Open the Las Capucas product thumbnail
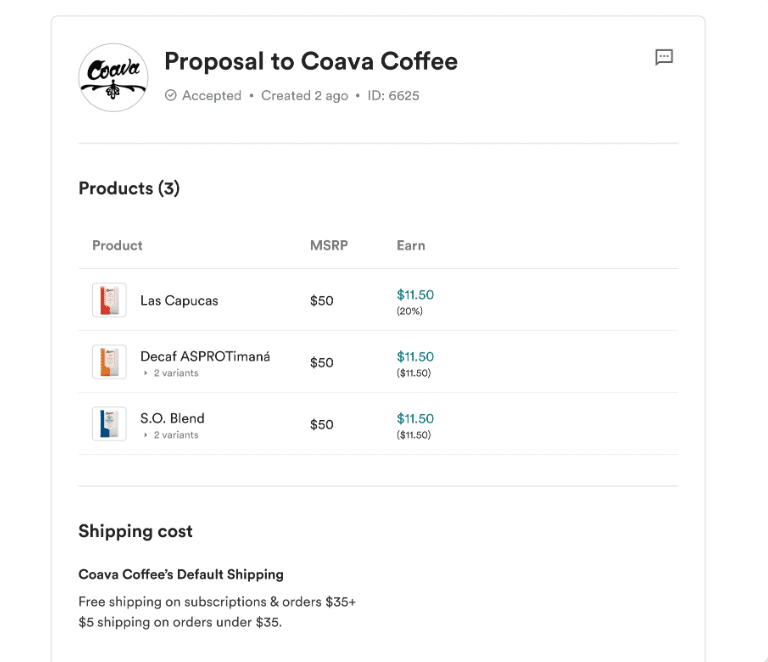768x662 pixels. click(x=109, y=300)
